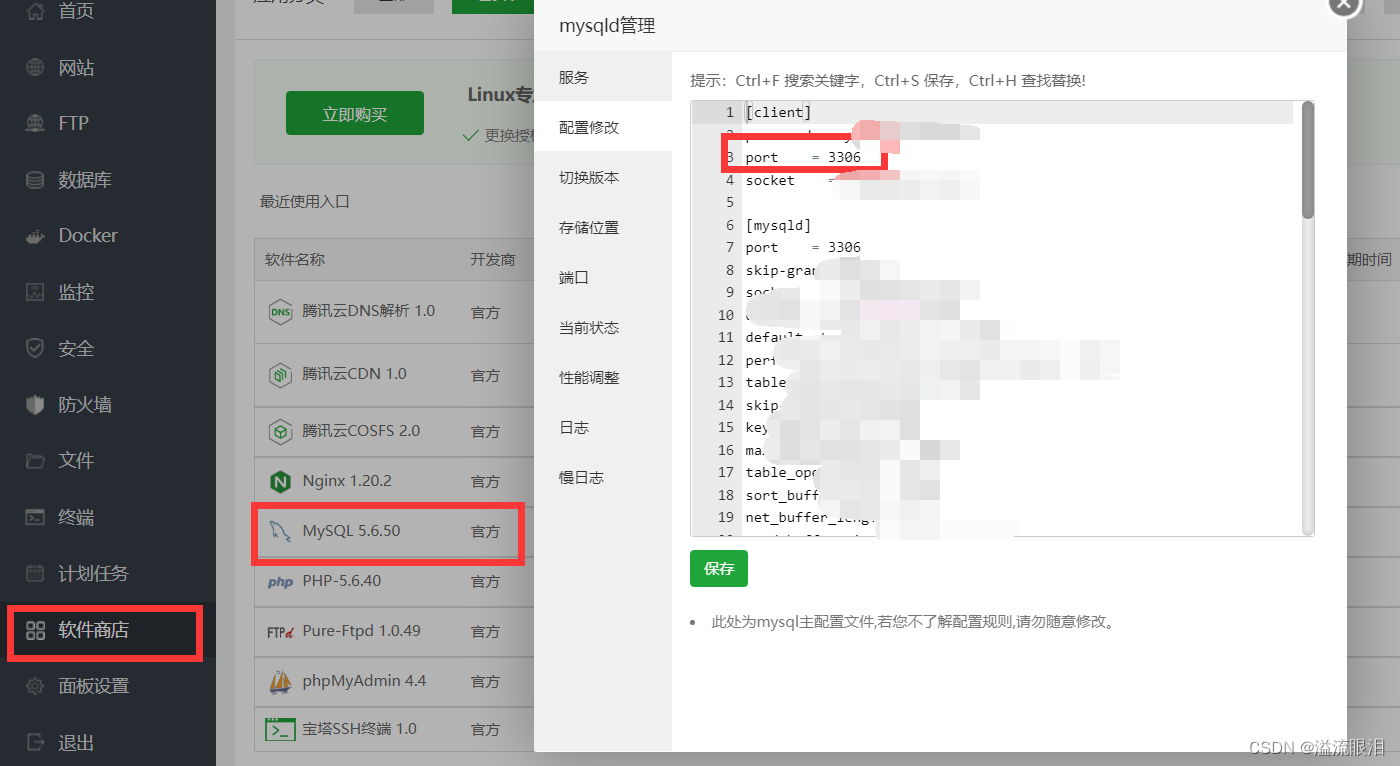View the 当前状态 tab
Image resolution: width=1400 pixels, height=766 pixels.
tap(603, 328)
